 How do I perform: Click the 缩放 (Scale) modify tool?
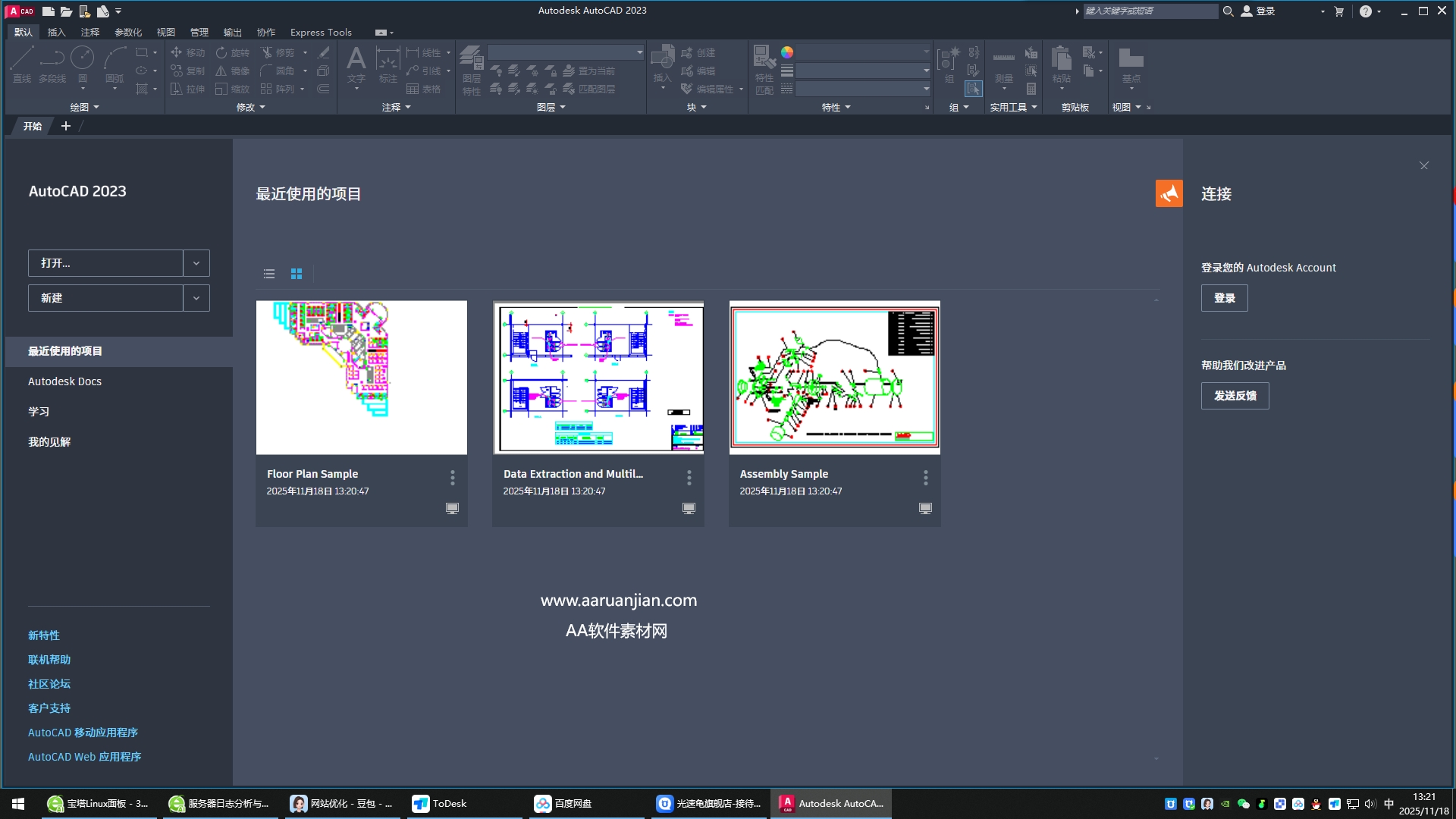pyautogui.click(x=234, y=89)
